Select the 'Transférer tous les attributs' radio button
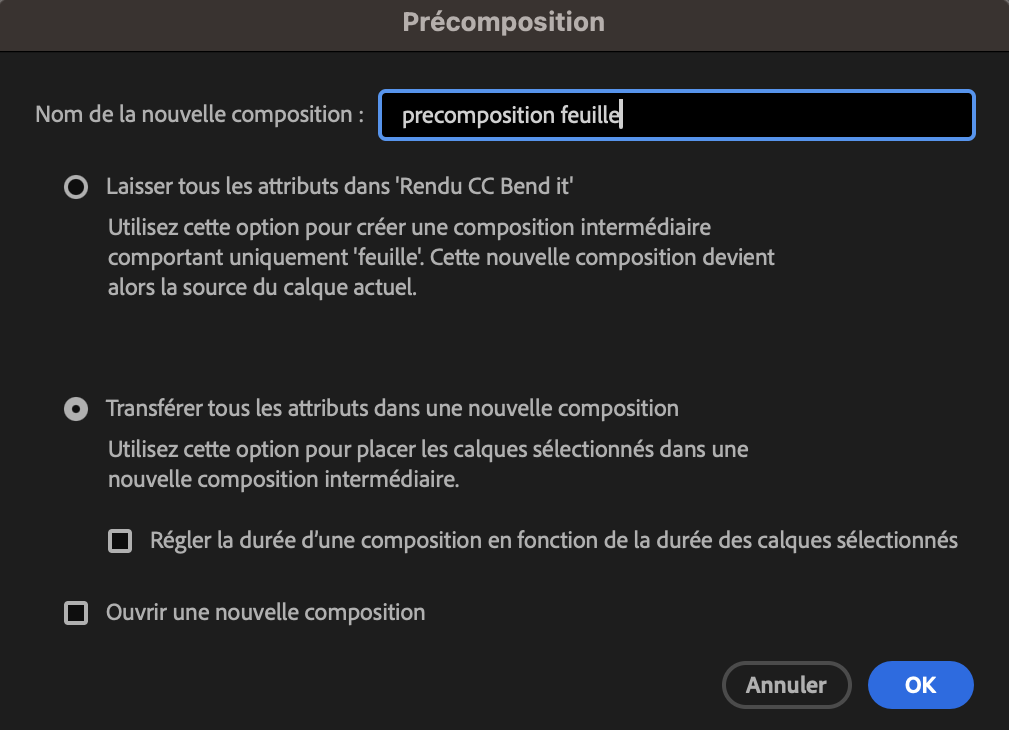Viewport: 1009px width, 730px height. (x=75, y=409)
